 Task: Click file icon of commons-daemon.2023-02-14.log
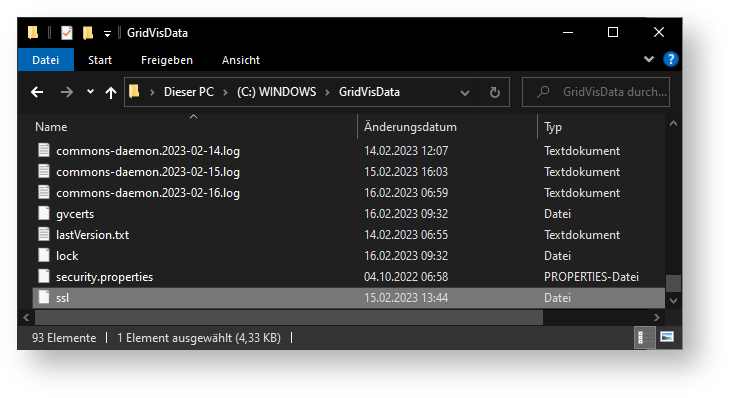tap(44, 150)
